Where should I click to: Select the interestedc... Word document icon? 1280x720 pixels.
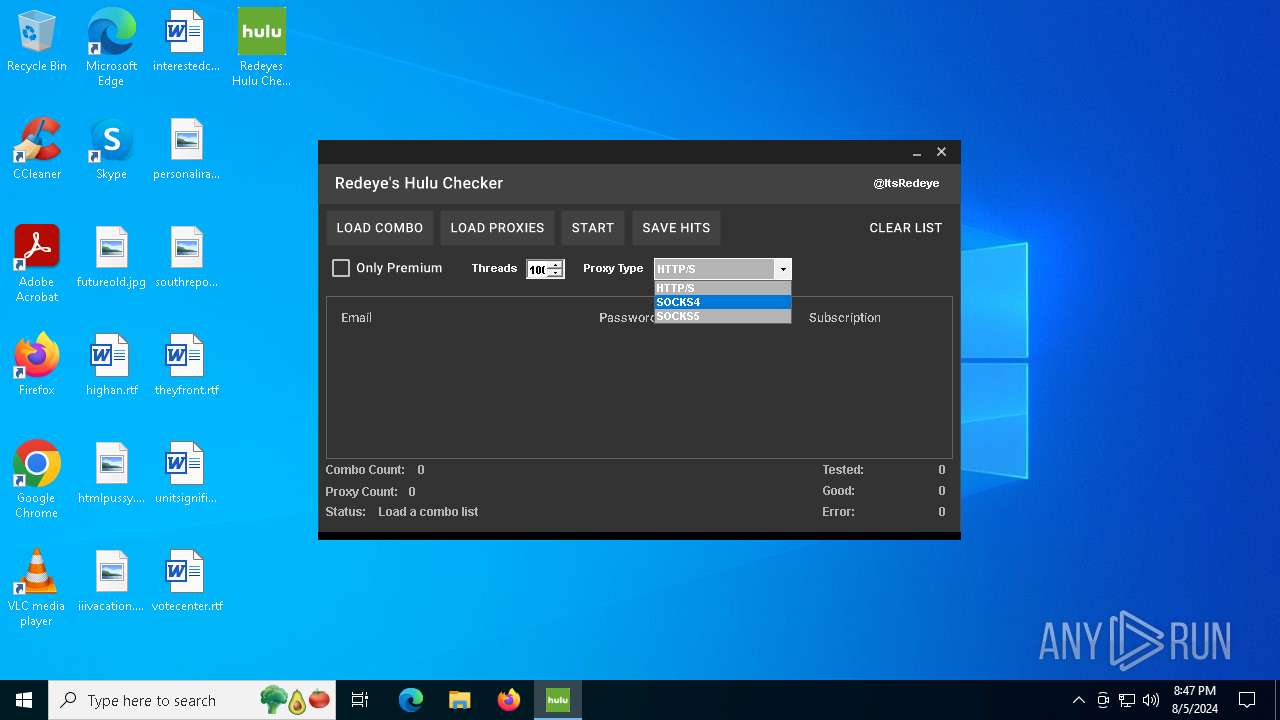186,42
